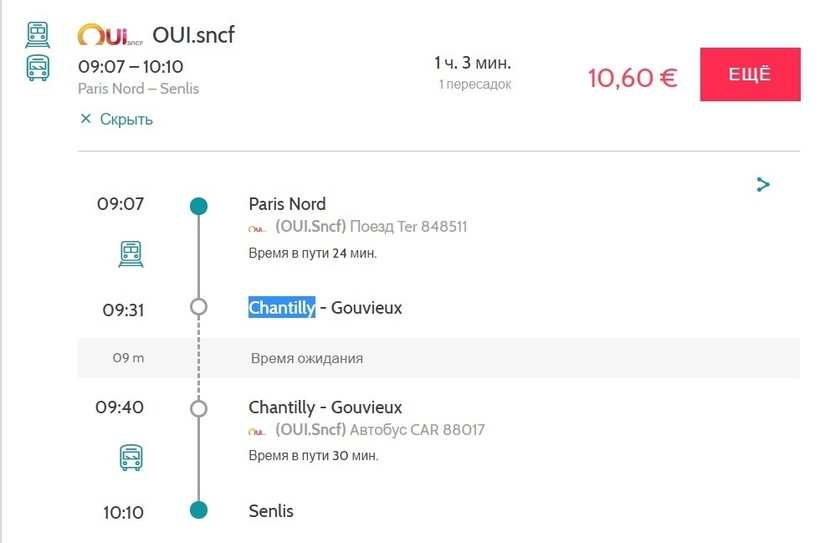Click the 09:31 Chantilly arrival stop marker
Viewport: 820px width, 543px height.
pyautogui.click(x=199, y=307)
